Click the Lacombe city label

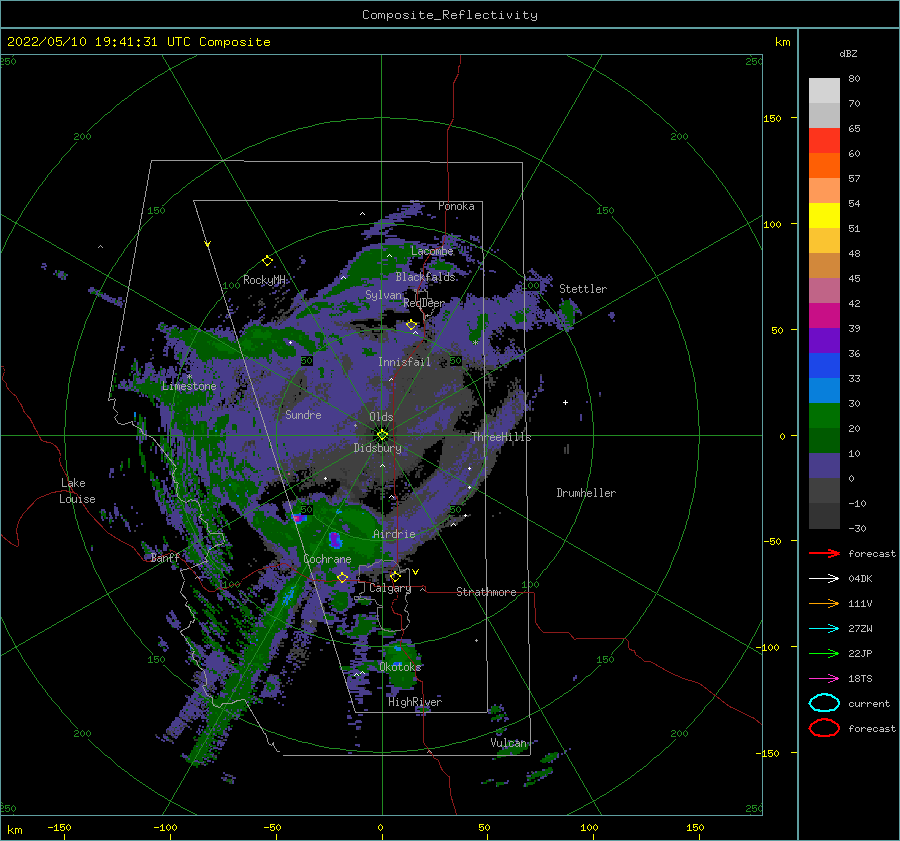coord(432,251)
